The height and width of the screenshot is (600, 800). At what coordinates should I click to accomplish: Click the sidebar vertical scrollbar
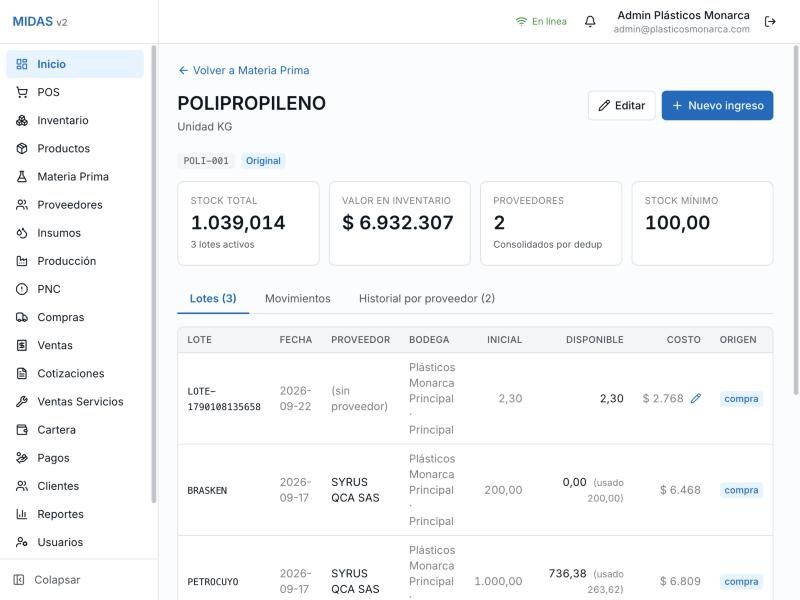154,274
